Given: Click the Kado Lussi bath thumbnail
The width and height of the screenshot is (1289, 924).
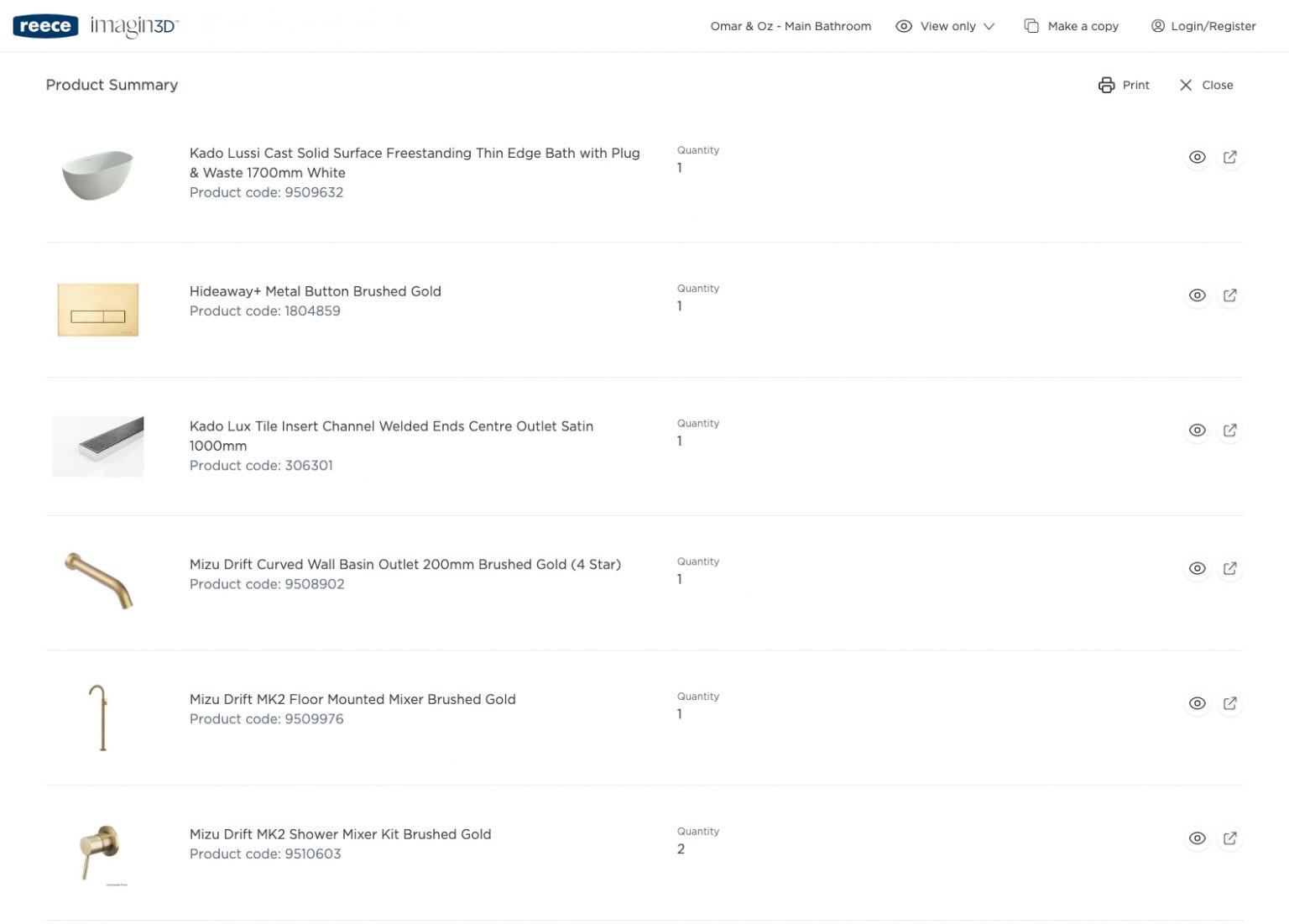Looking at the screenshot, I should click(97, 175).
